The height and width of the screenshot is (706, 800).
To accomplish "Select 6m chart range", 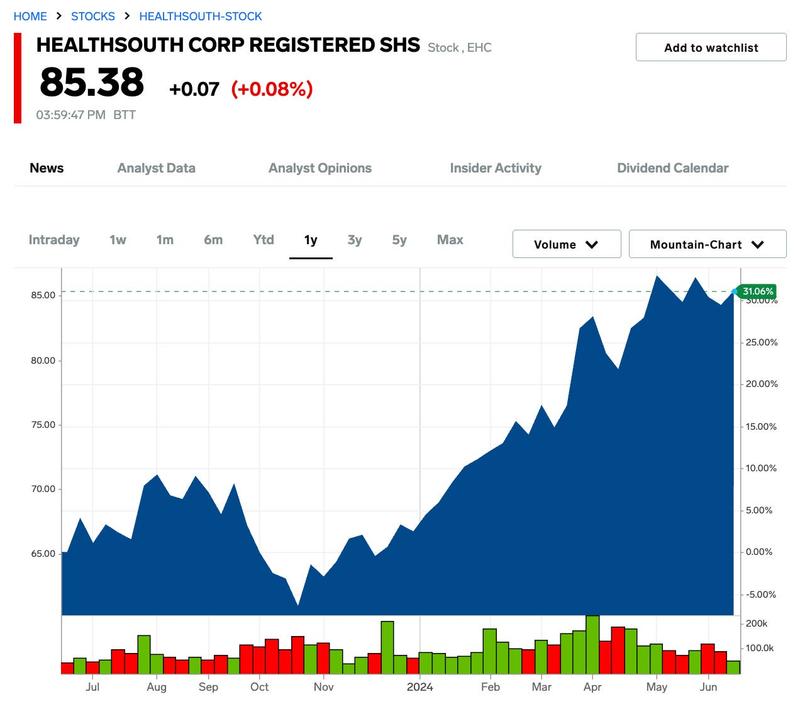I will pos(213,240).
